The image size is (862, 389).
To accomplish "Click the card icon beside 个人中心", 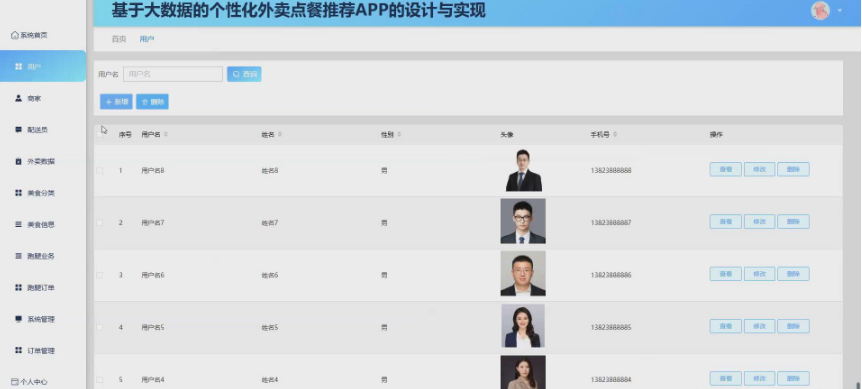I will [15, 382].
